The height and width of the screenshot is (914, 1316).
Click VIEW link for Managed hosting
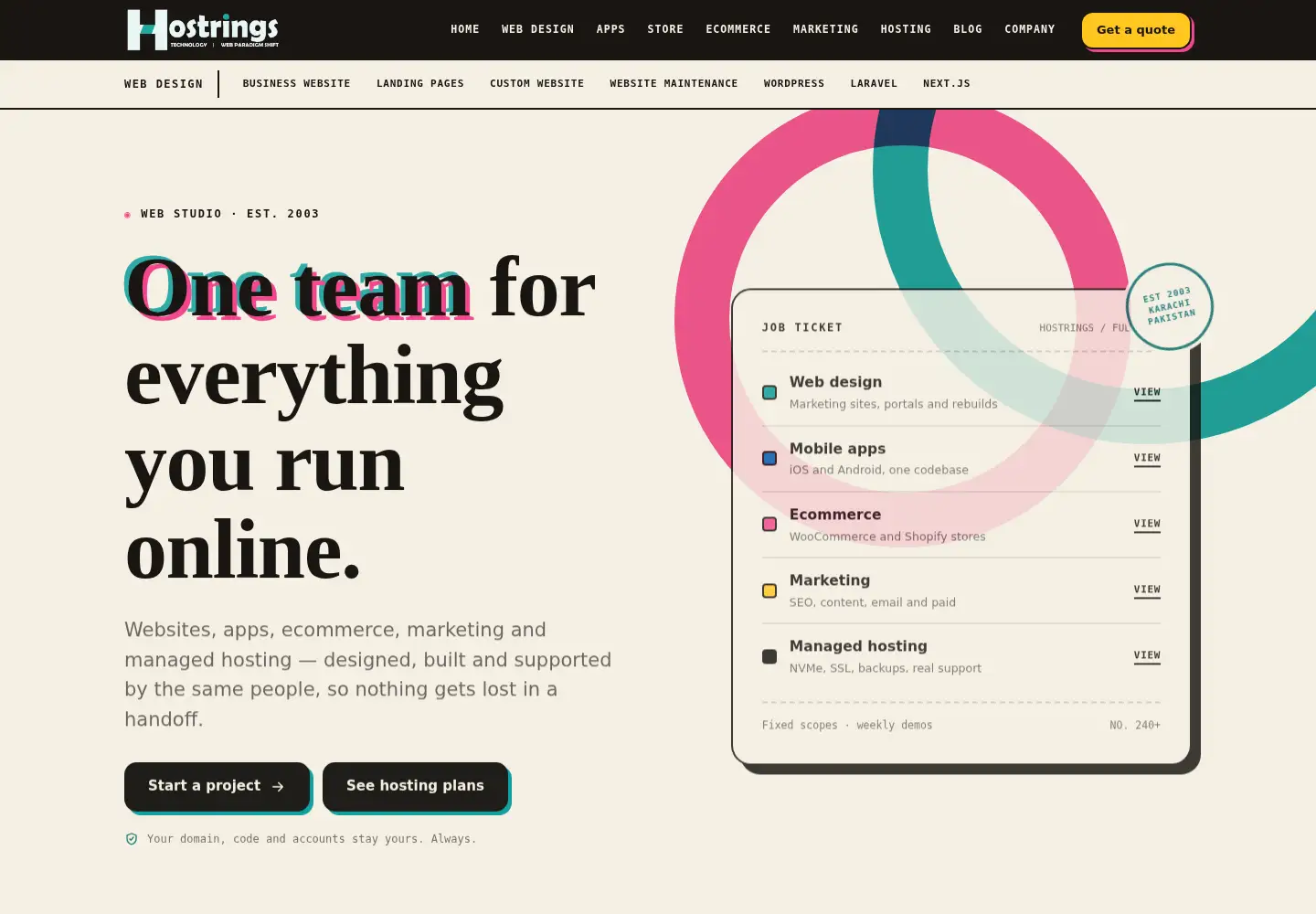[x=1147, y=656]
